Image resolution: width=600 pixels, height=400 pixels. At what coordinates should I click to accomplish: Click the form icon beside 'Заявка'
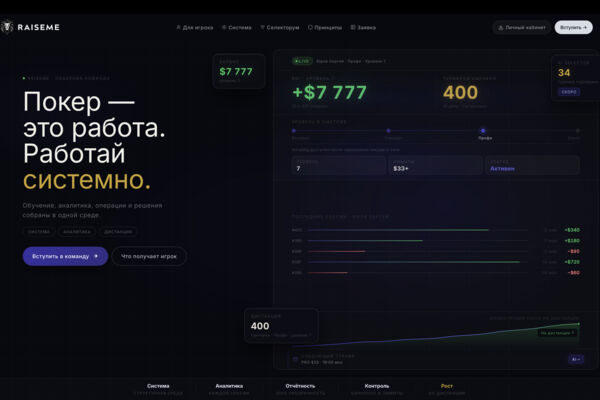pos(353,28)
